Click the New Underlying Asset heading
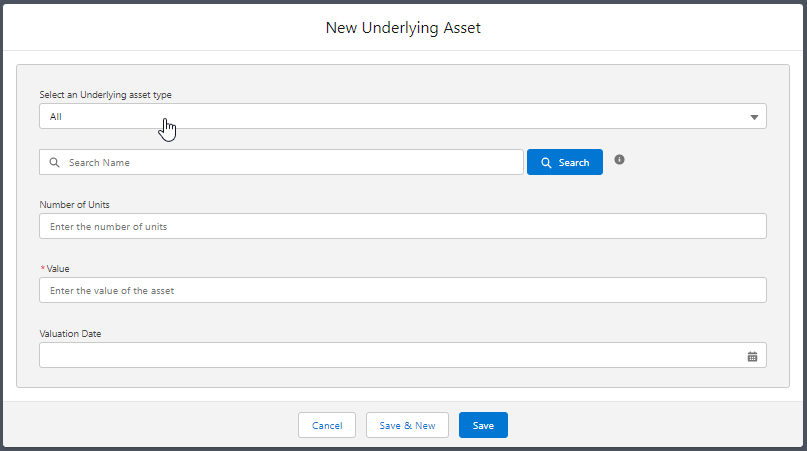The width and height of the screenshot is (807, 451). coord(403,28)
